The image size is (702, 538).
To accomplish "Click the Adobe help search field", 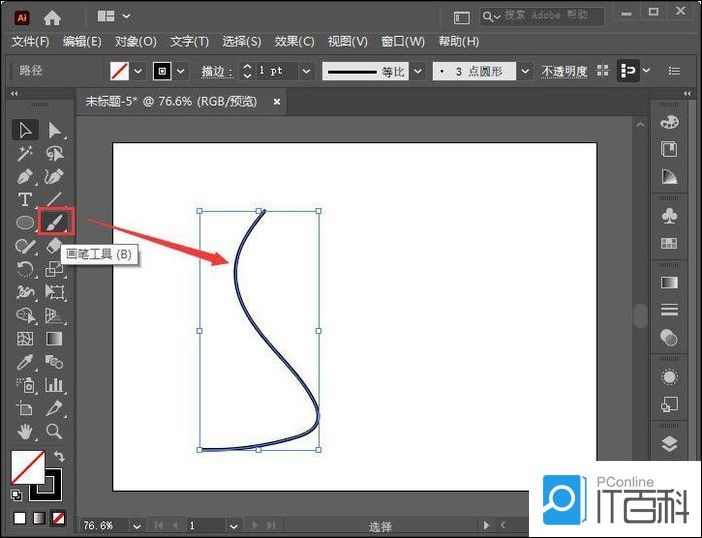I will [x=542, y=16].
